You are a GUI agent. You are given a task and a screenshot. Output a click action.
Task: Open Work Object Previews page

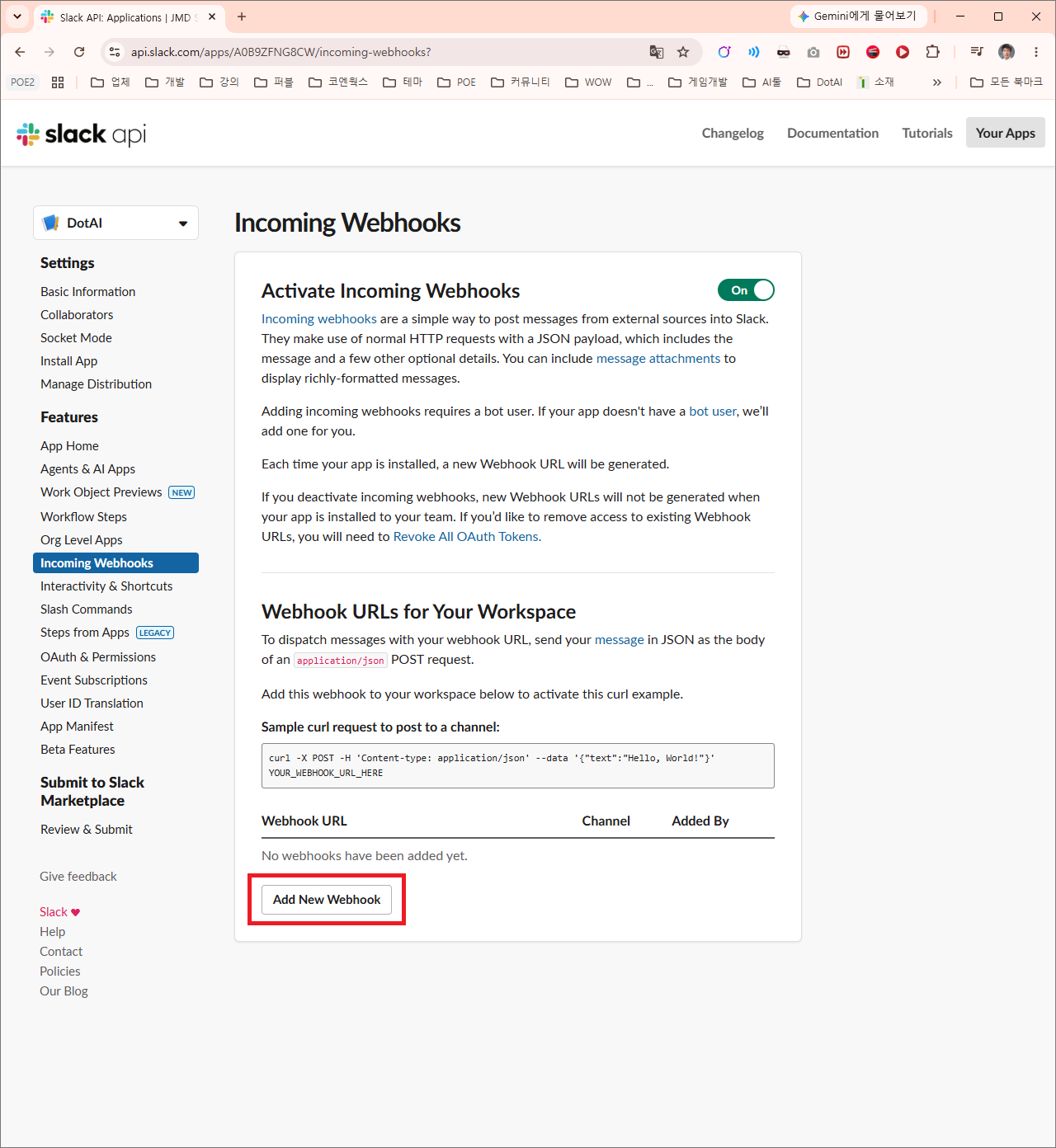pyautogui.click(x=101, y=492)
